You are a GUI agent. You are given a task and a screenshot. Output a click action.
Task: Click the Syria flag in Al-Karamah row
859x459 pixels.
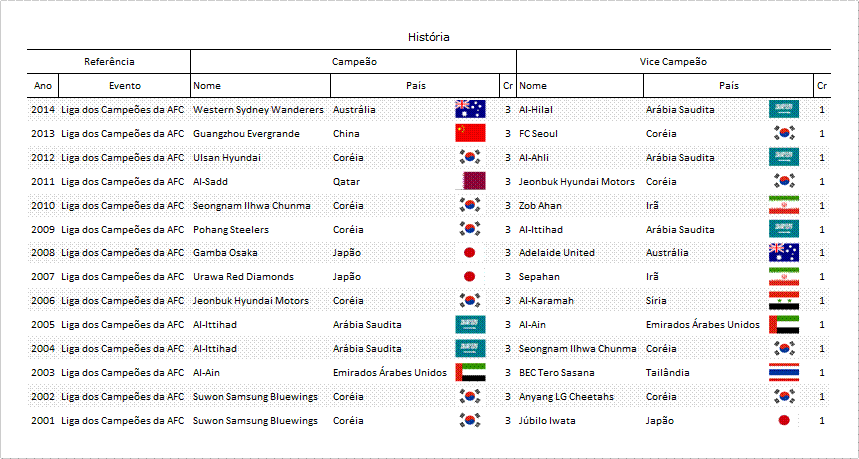(x=783, y=301)
